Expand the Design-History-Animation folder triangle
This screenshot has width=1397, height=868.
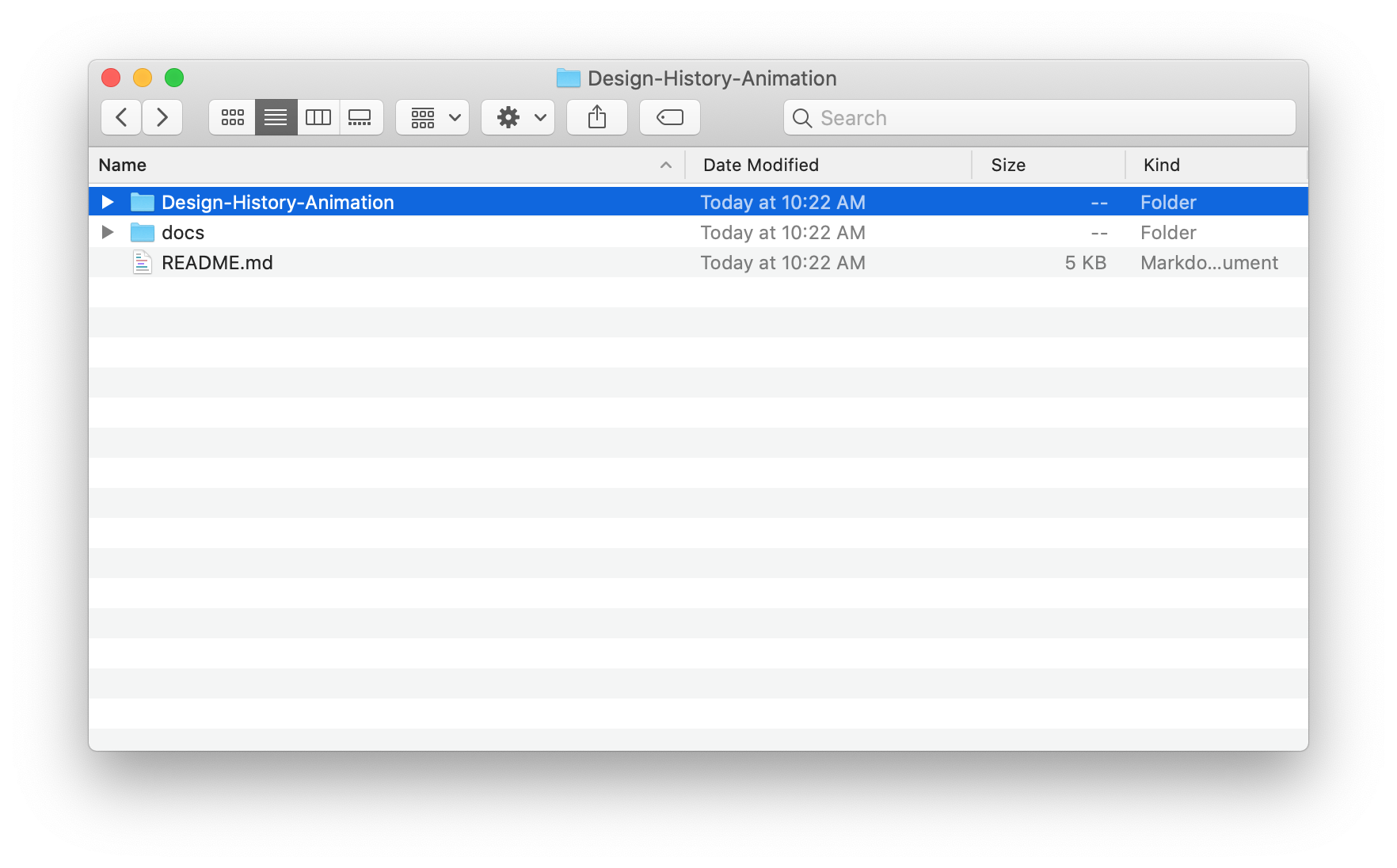(x=108, y=202)
